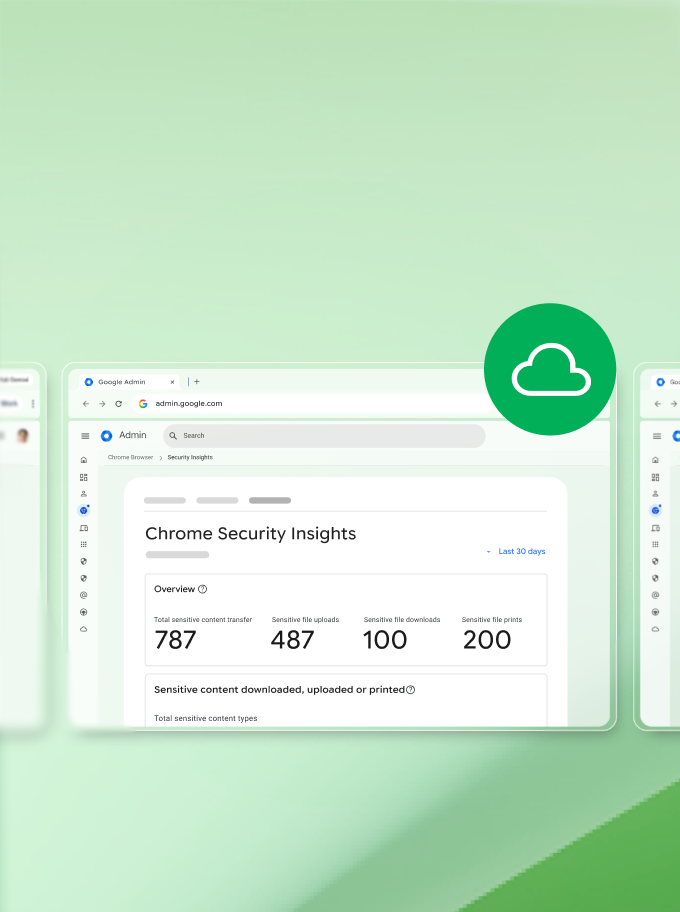Go back in the right window browser
Viewport: 680px width, 912px height.
[x=657, y=404]
